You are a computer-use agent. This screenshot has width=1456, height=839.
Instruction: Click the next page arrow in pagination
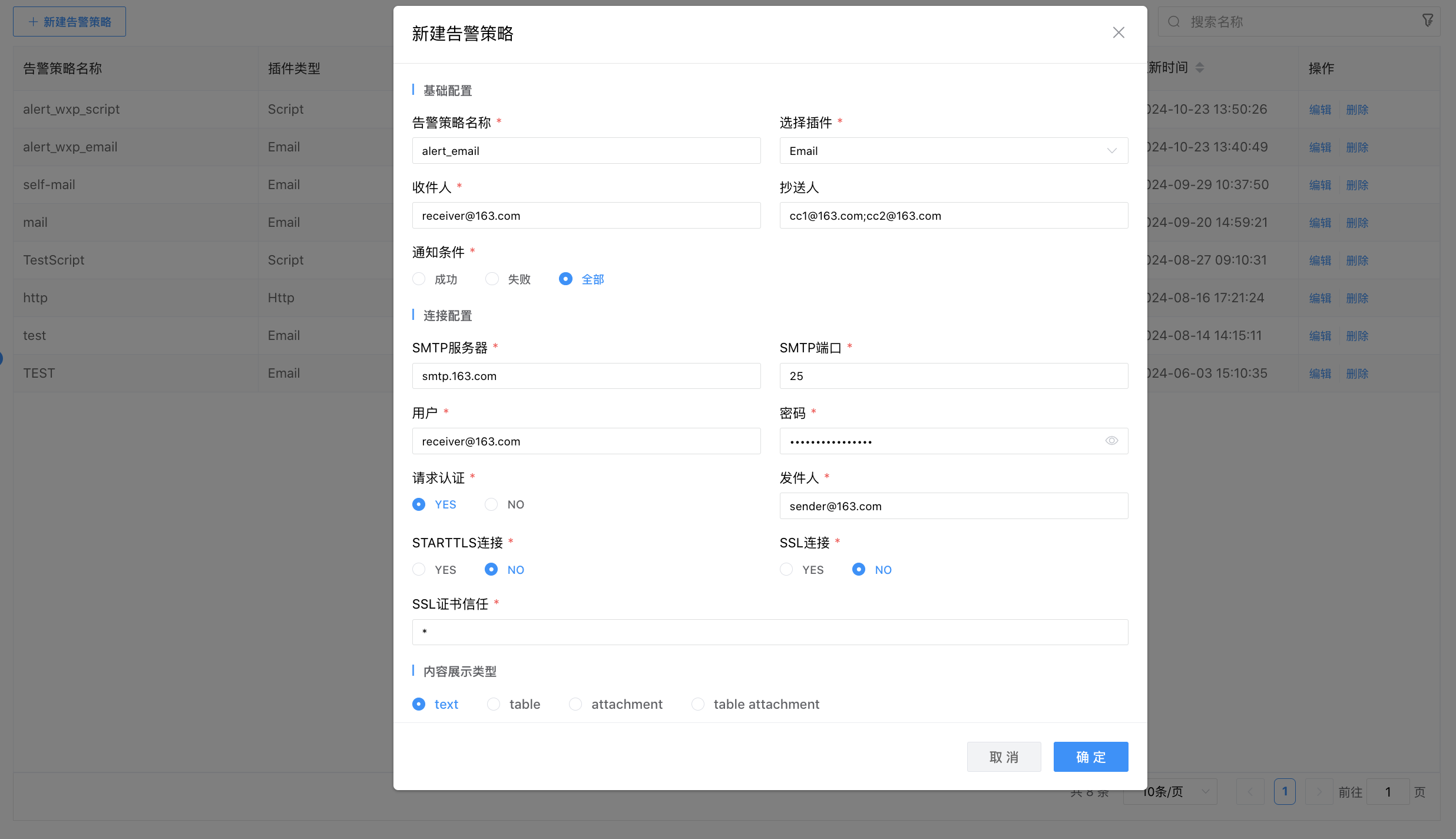click(1319, 791)
